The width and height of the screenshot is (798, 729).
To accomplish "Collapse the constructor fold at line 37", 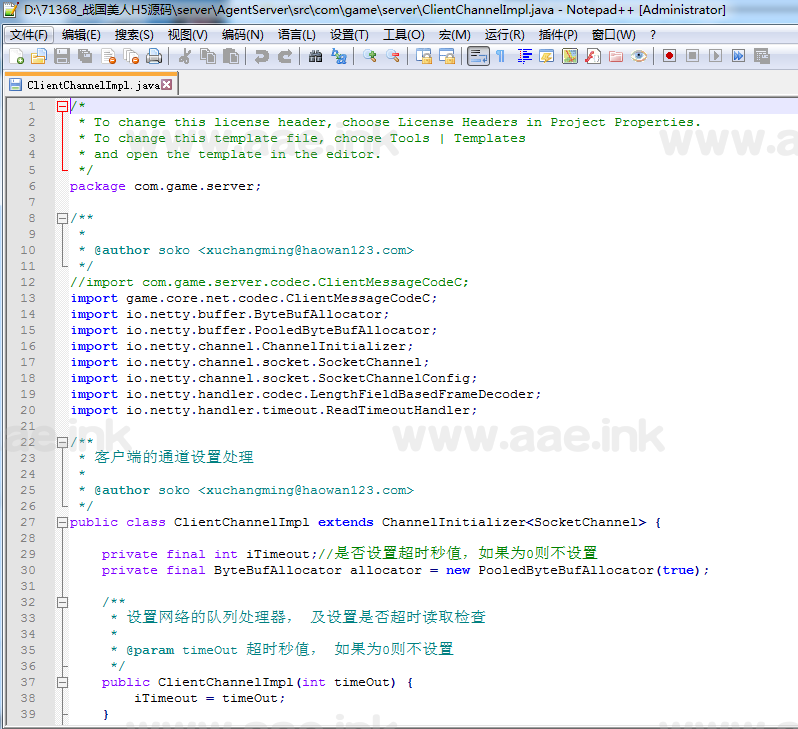I will pyautogui.click(x=63, y=682).
